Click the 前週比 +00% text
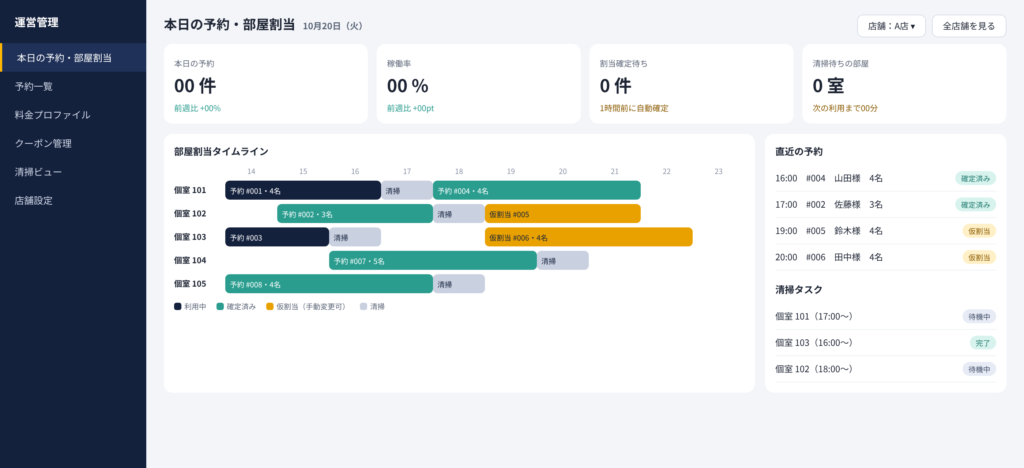This screenshot has width=1024, height=468. click(x=197, y=108)
